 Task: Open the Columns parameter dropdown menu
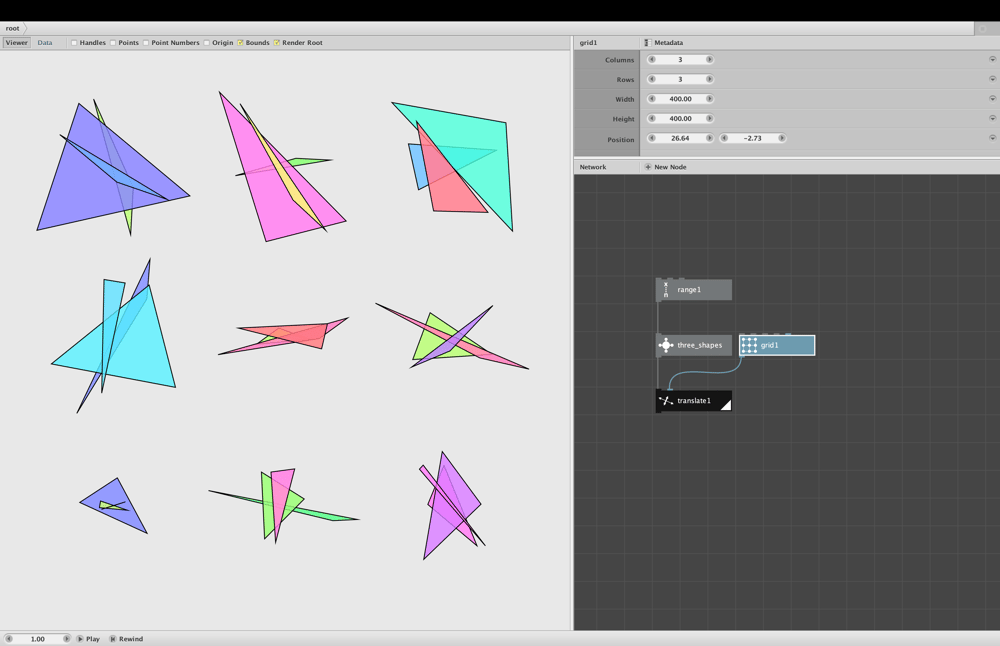coord(992,59)
